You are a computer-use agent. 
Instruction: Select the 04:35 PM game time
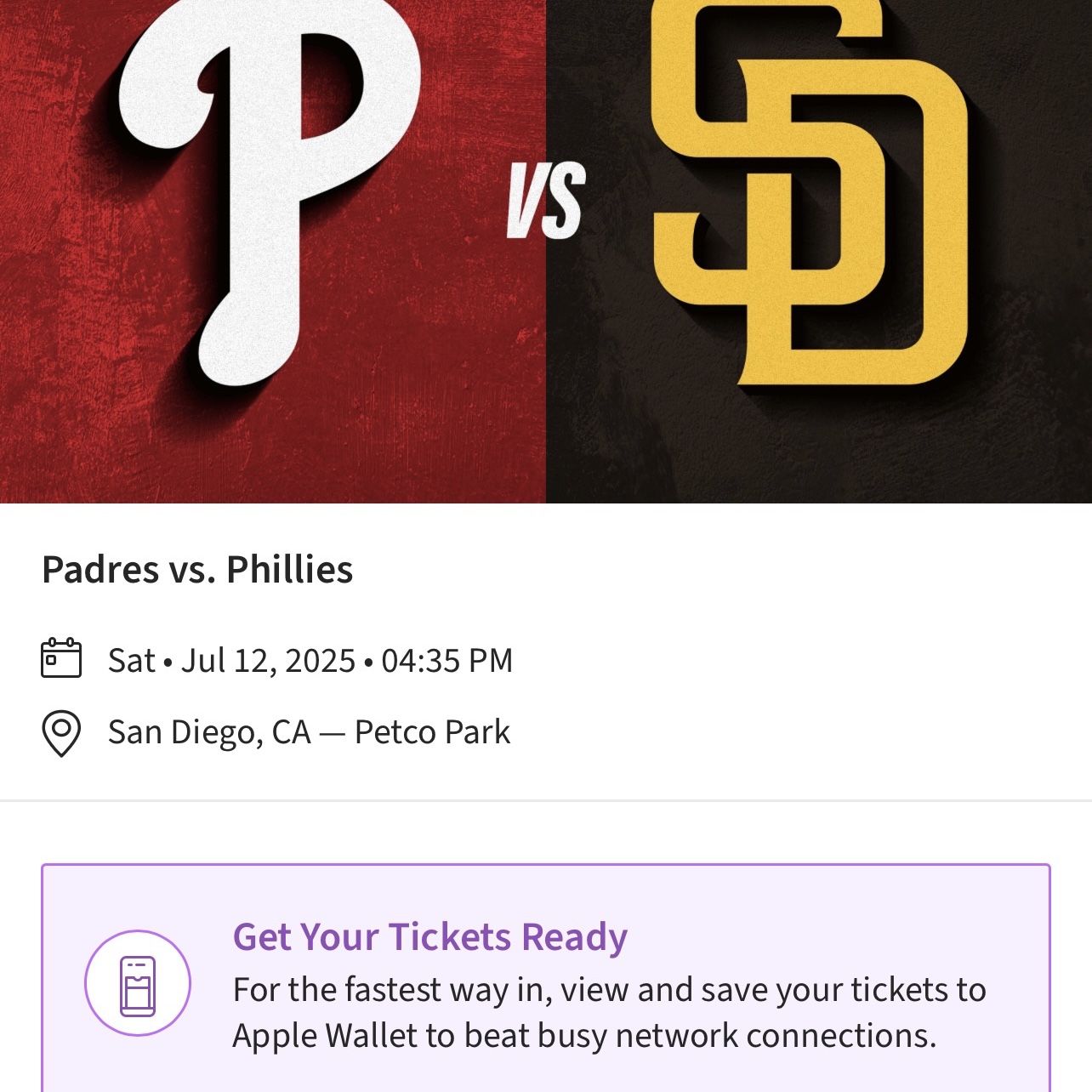tap(447, 661)
